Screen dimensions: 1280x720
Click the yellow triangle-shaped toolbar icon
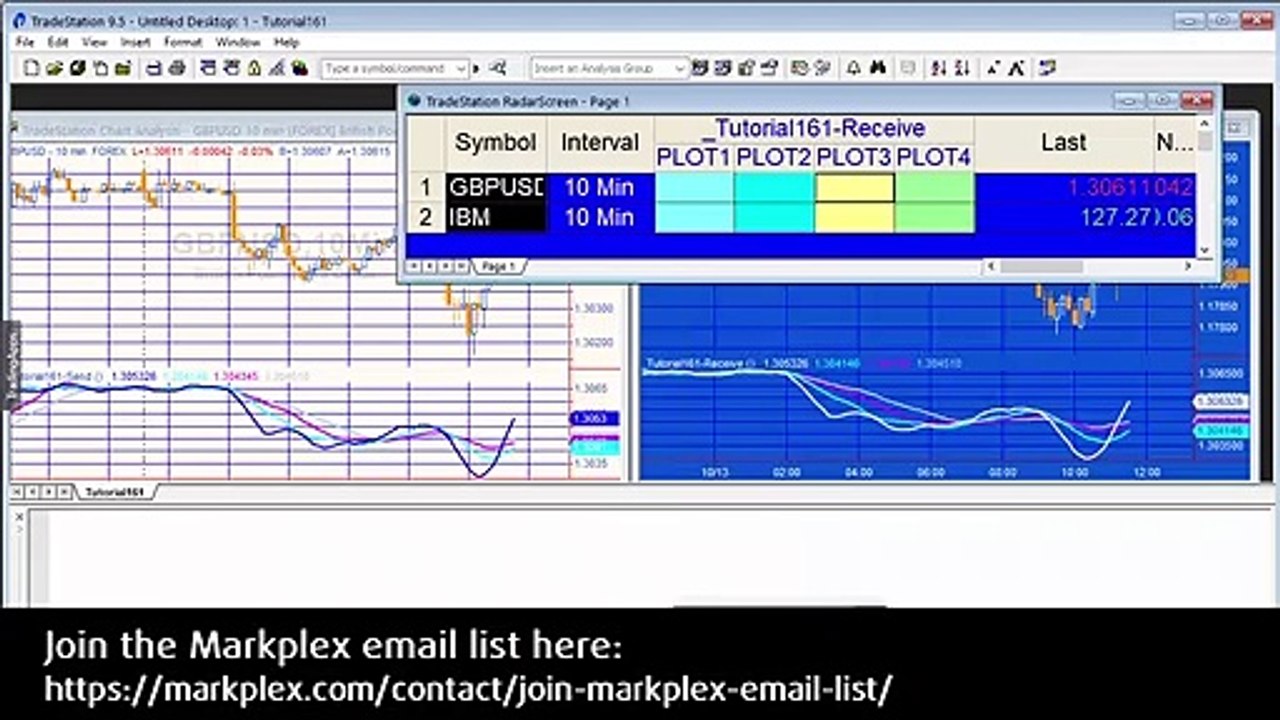click(254, 68)
